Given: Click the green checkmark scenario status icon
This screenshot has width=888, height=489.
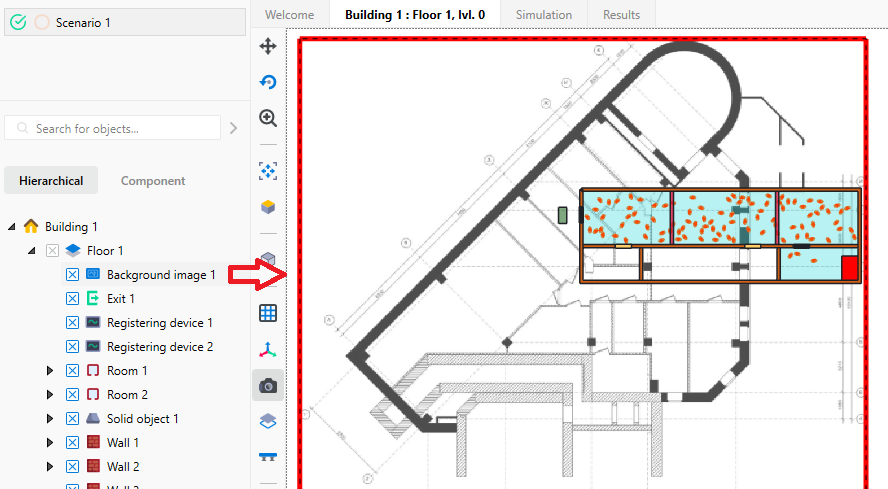Looking at the screenshot, I should [x=18, y=22].
